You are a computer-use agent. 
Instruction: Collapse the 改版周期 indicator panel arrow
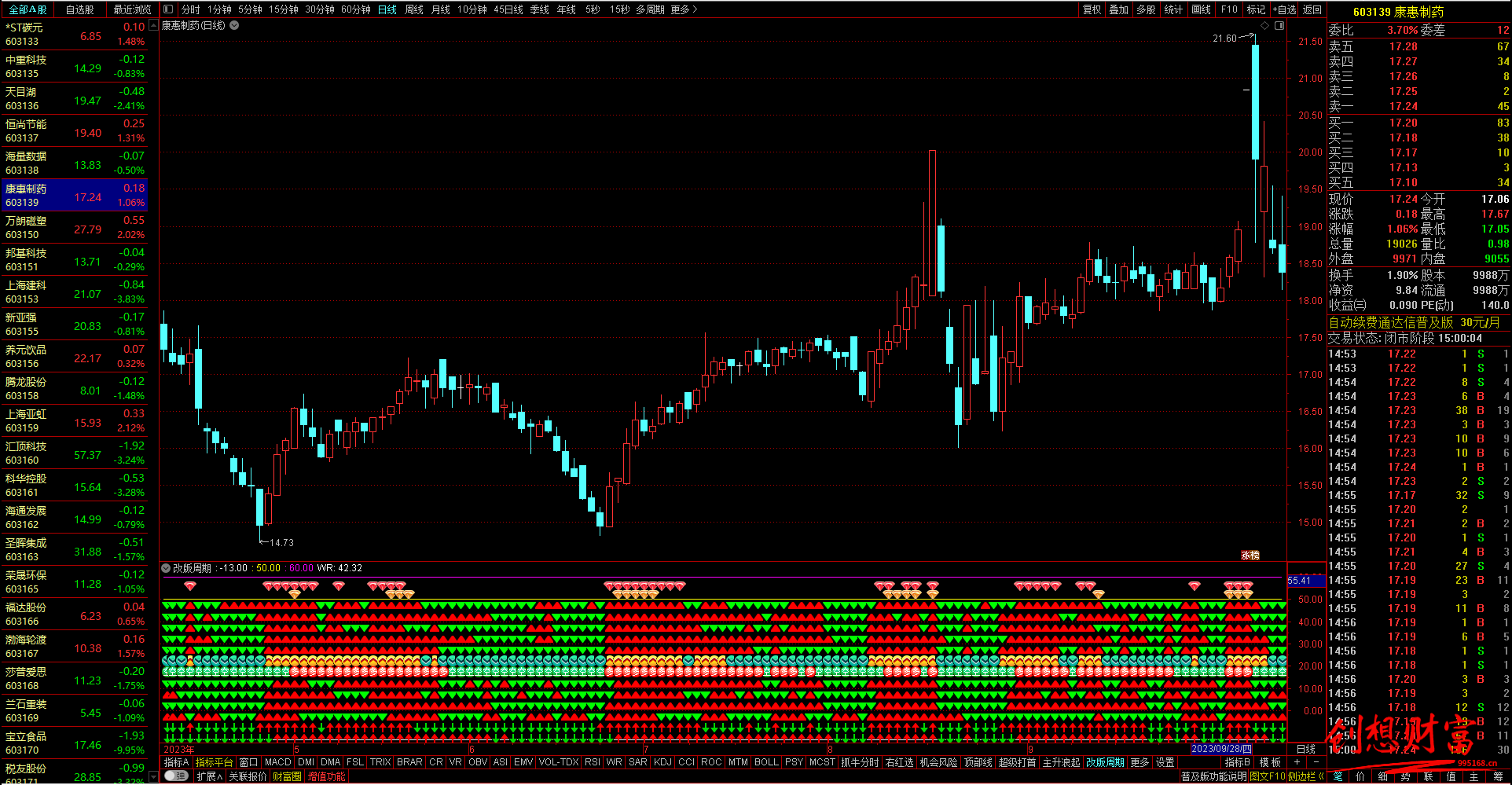(166, 567)
